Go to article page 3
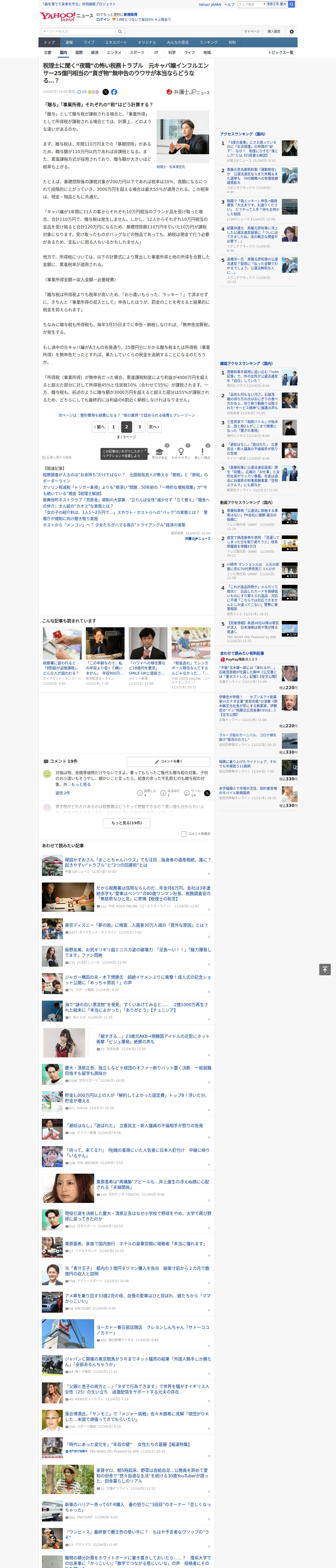This screenshot has width=336, height=1568. tap(140, 427)
